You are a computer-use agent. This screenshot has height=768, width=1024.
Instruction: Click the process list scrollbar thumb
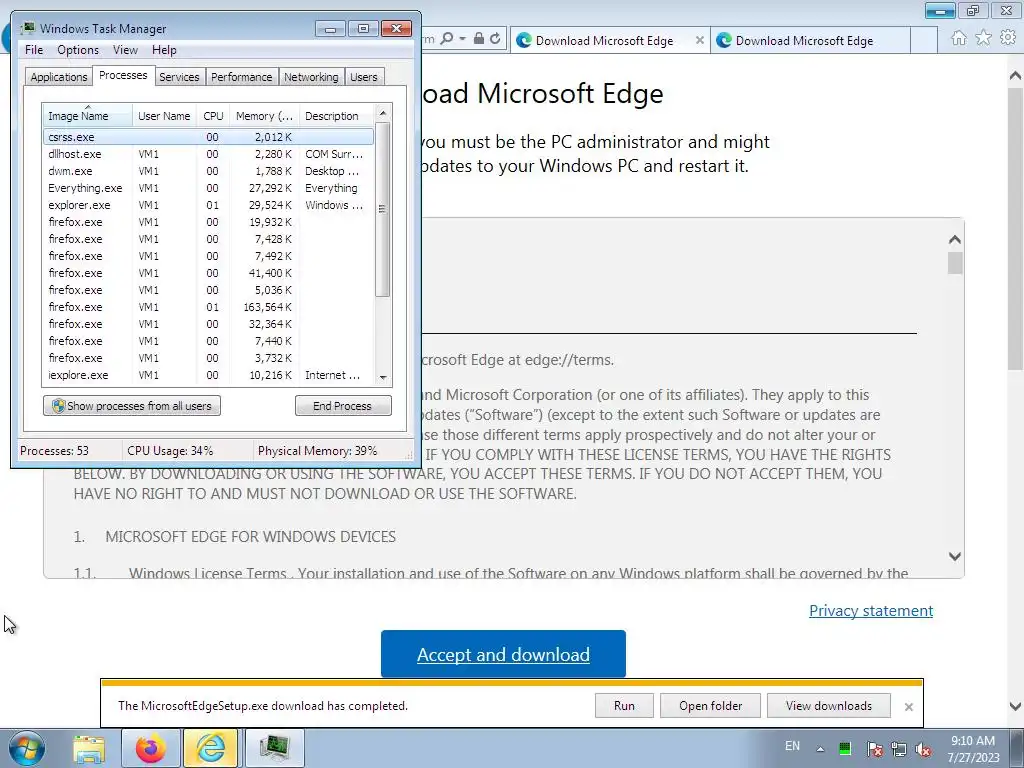pos(383,209)
